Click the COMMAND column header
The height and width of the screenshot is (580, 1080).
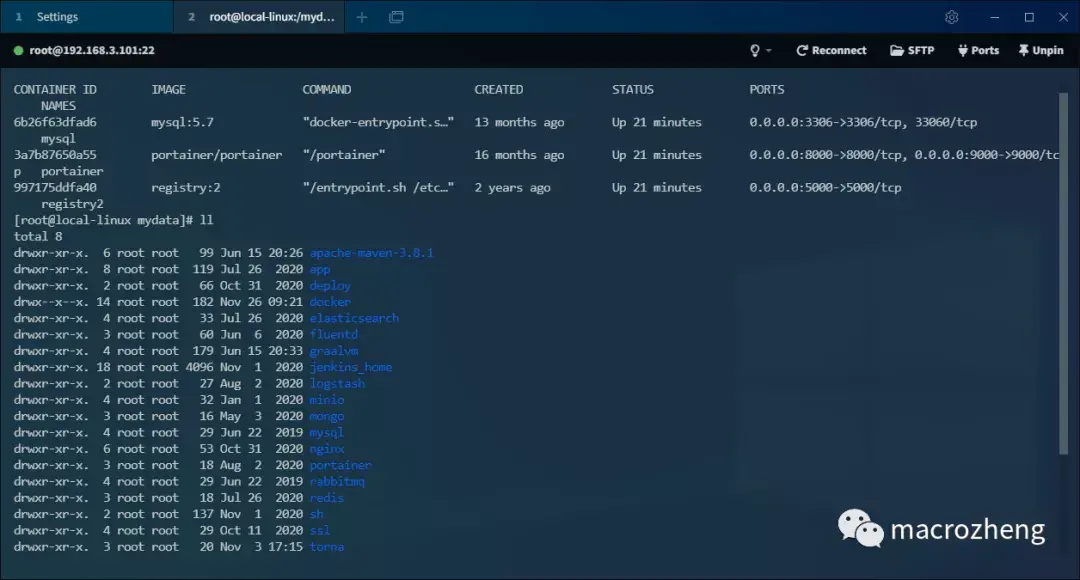[326, 90]
